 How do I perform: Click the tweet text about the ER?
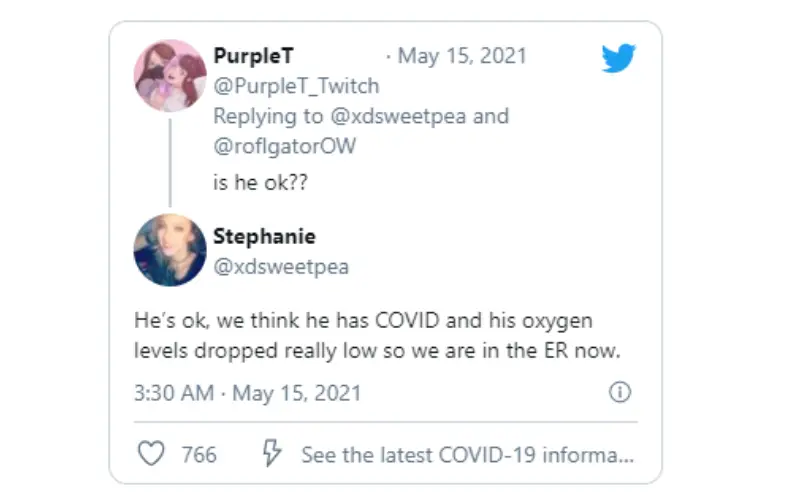(377, 336)
